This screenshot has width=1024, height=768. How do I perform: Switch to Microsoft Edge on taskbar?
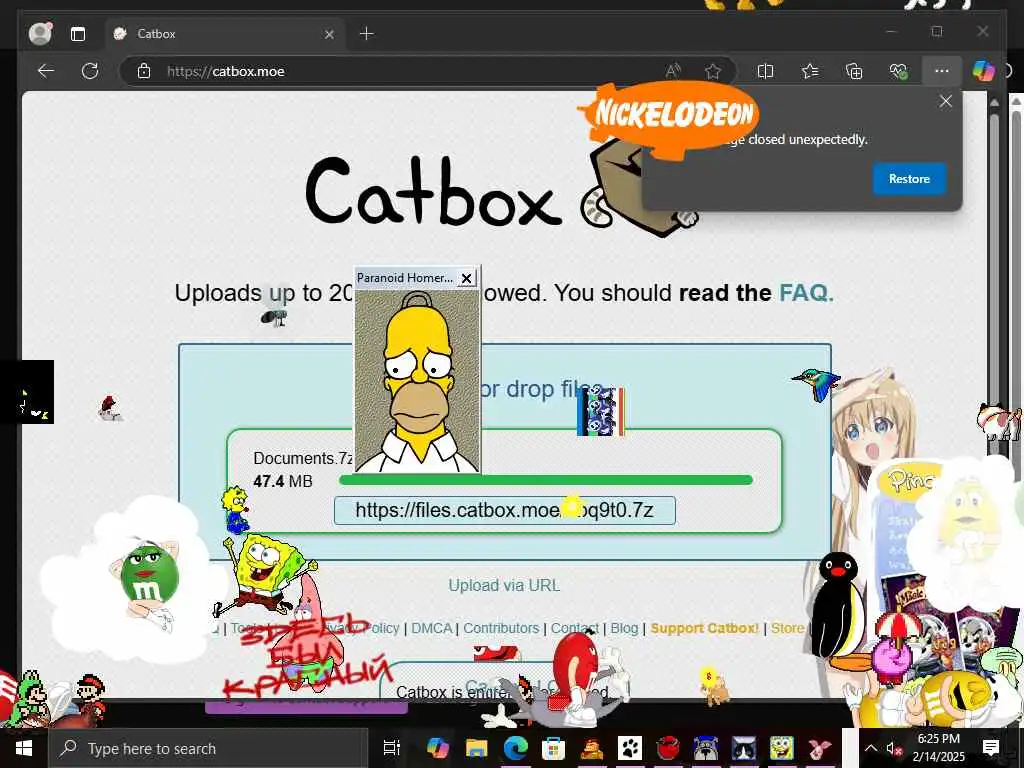[515, 748]
